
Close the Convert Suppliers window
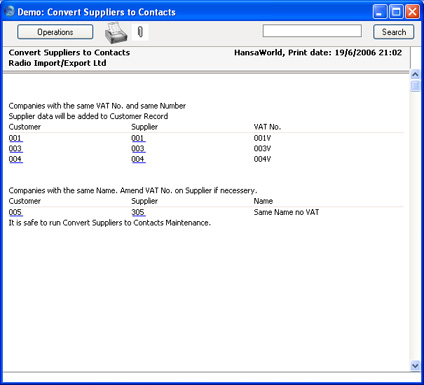tap(412, 12)
